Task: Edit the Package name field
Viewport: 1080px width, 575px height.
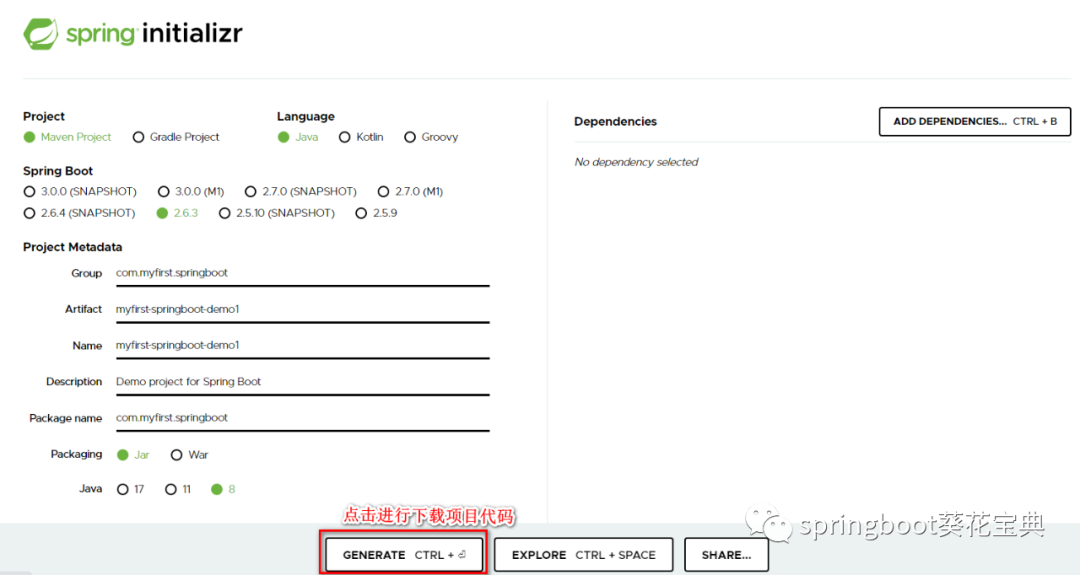Action: (x=302, y=418)
